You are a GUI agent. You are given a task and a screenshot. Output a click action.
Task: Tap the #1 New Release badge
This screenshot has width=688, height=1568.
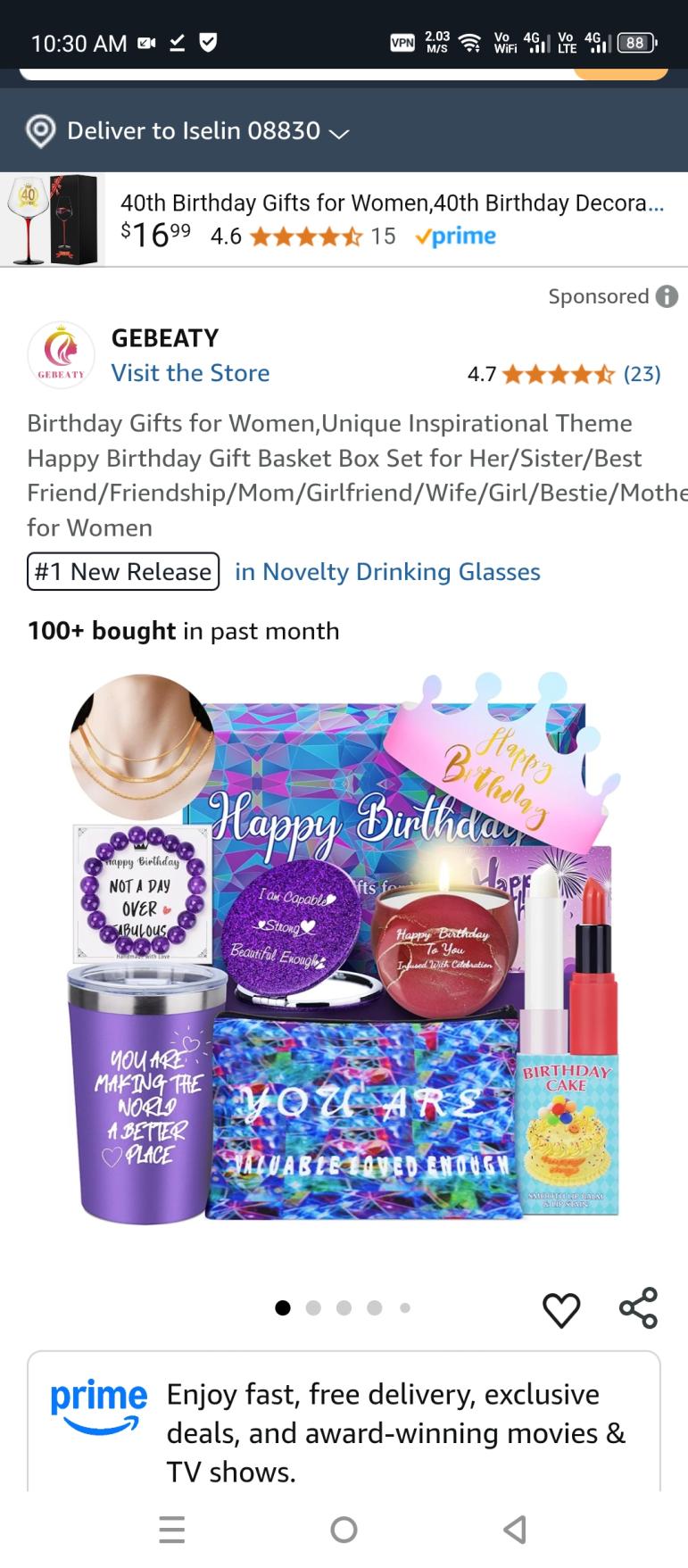point(123,572)
